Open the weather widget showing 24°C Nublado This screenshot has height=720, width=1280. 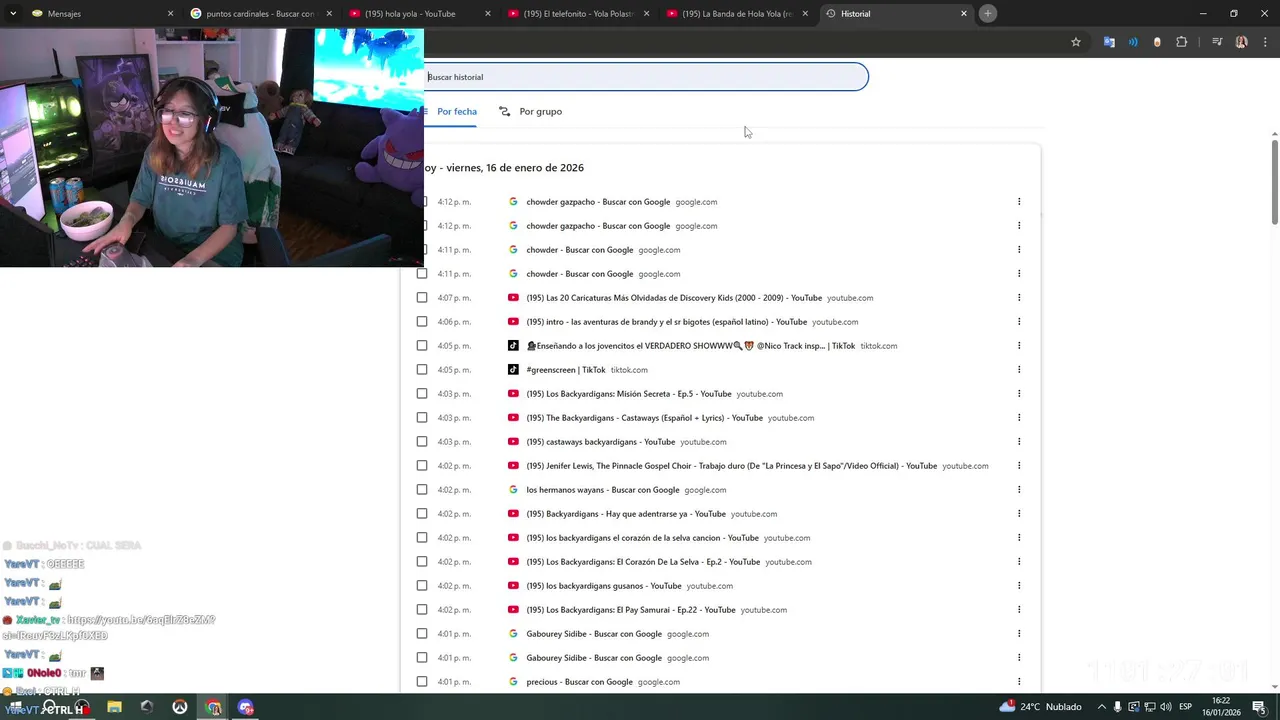point(1040,707)
